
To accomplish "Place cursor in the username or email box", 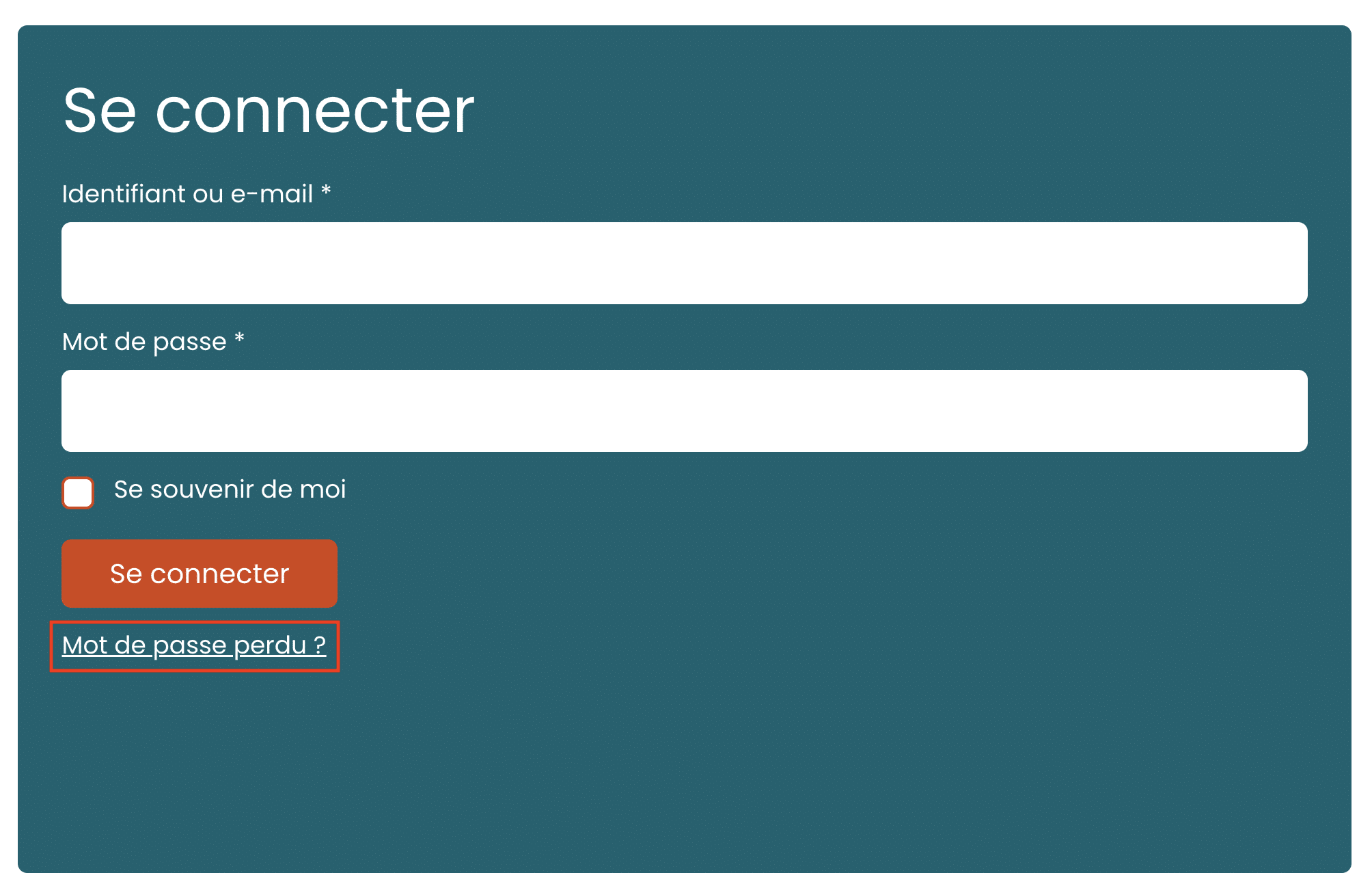I will click(x=684, y=263).
